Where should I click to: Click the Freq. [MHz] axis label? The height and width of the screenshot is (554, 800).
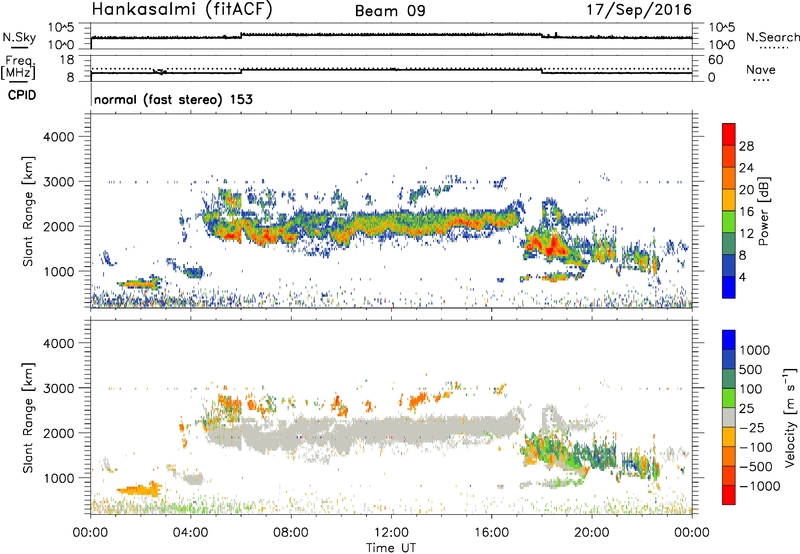click(18, 68)
